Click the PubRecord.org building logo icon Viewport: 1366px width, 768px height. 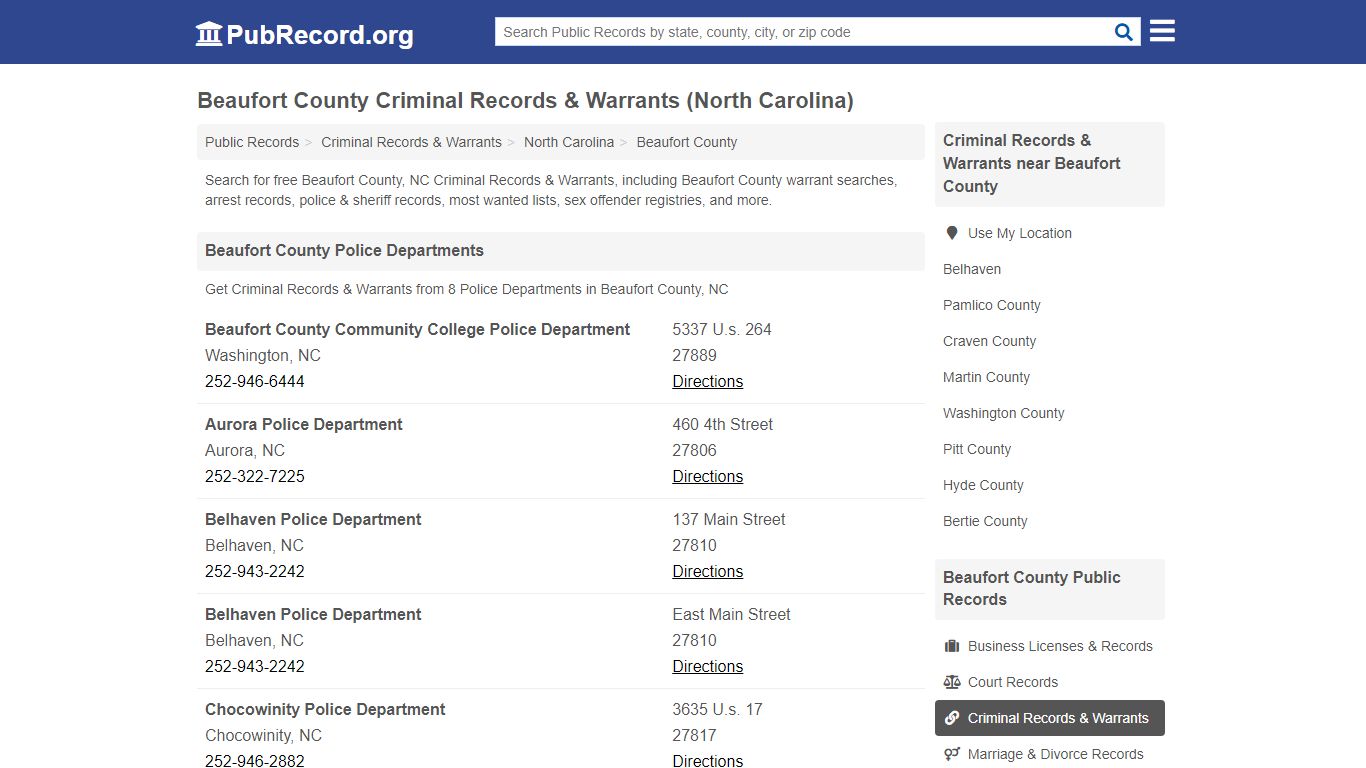209,34
